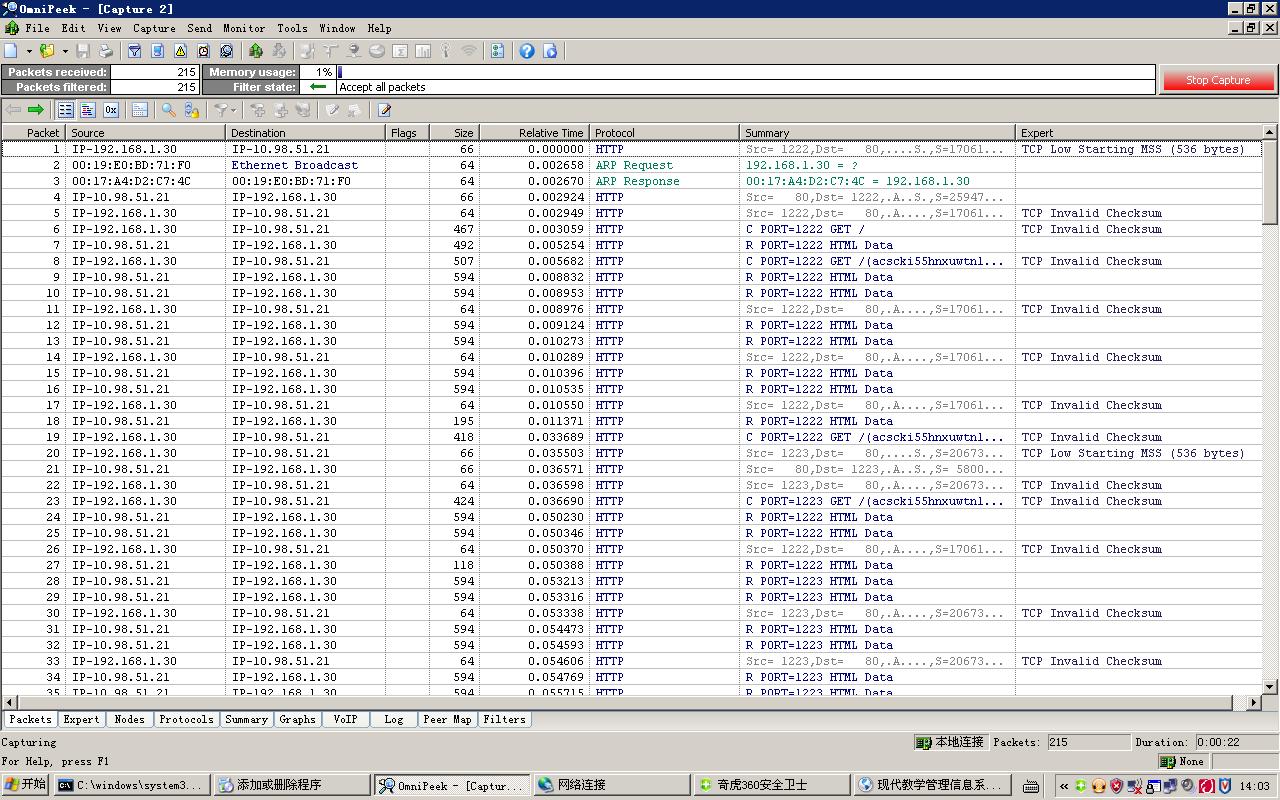Toggle the 0x hex view button
Image resolution: width=1280 pixels, height=800 pixels.
(x=111, y=110)
